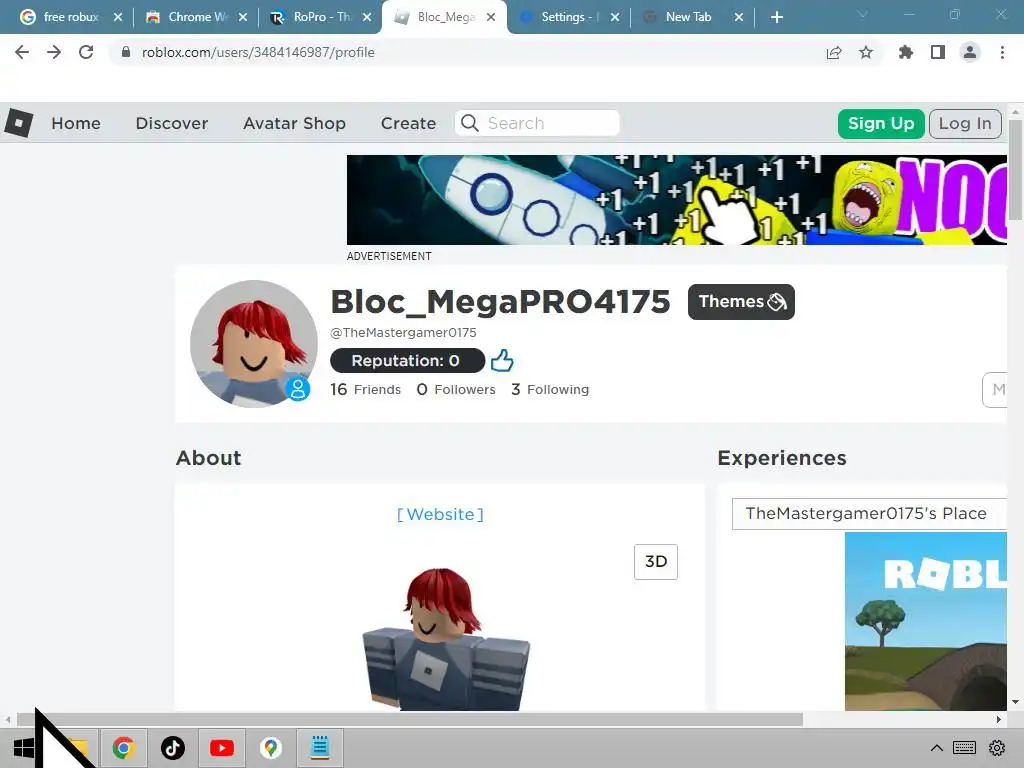Close the Settings tab

pyautogui.click(x=615, y=17)
